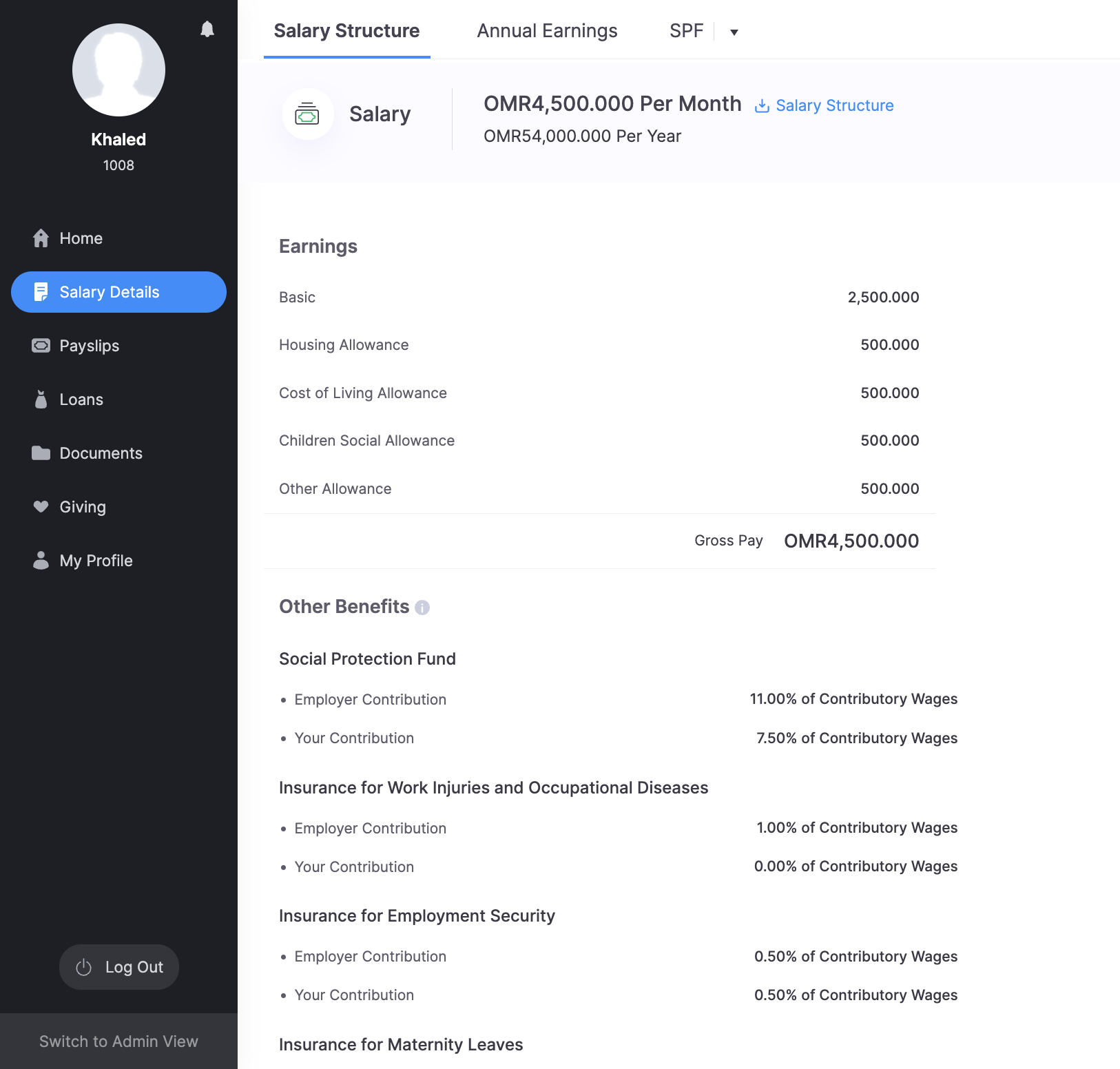Screen dimensions: 1120x1069
Task: Click the Payslips icon in sidebar
Action: pyautogui.click(x=41, y=346)
